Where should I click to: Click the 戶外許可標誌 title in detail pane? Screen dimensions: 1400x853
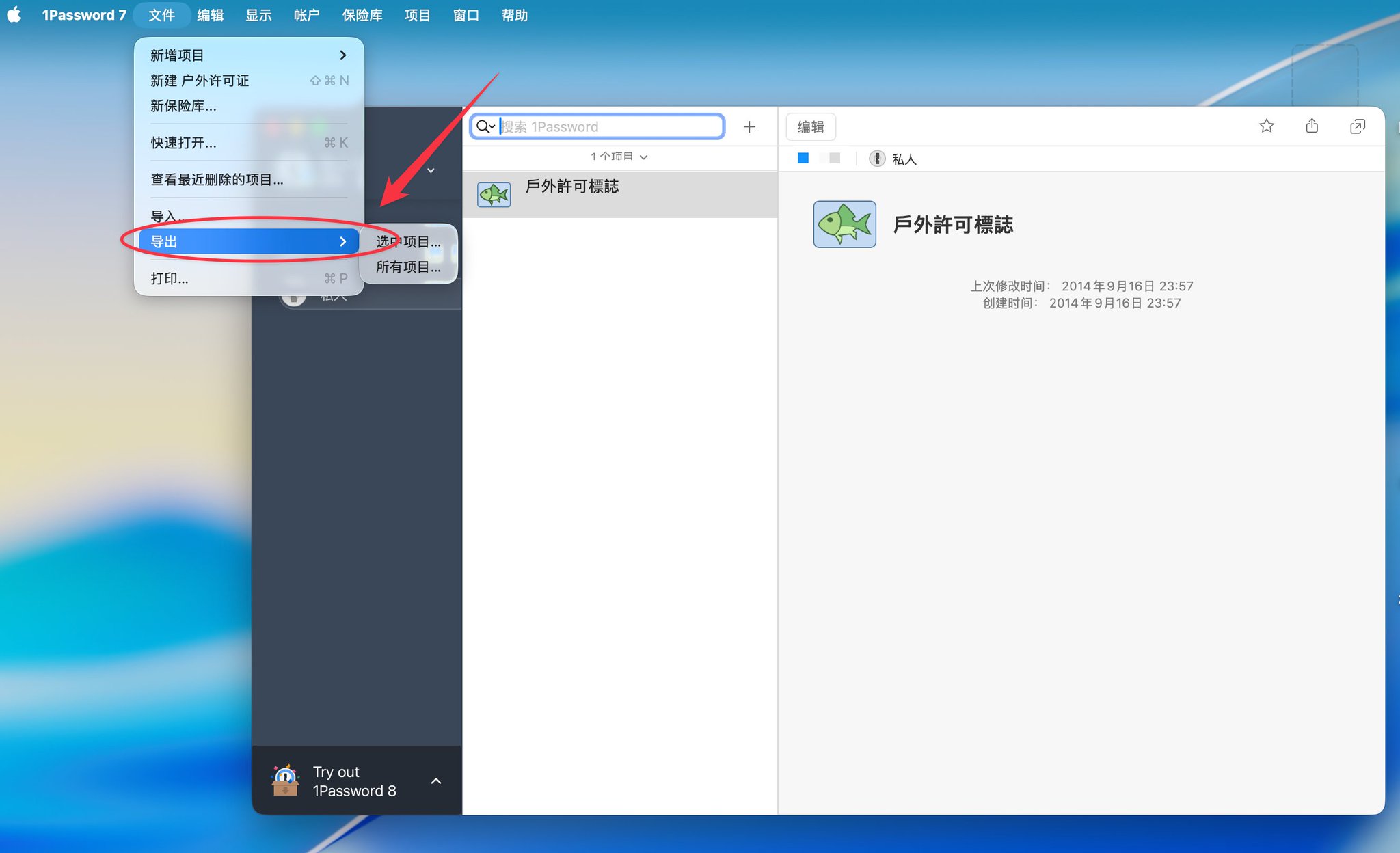click(x=953, y=225)
